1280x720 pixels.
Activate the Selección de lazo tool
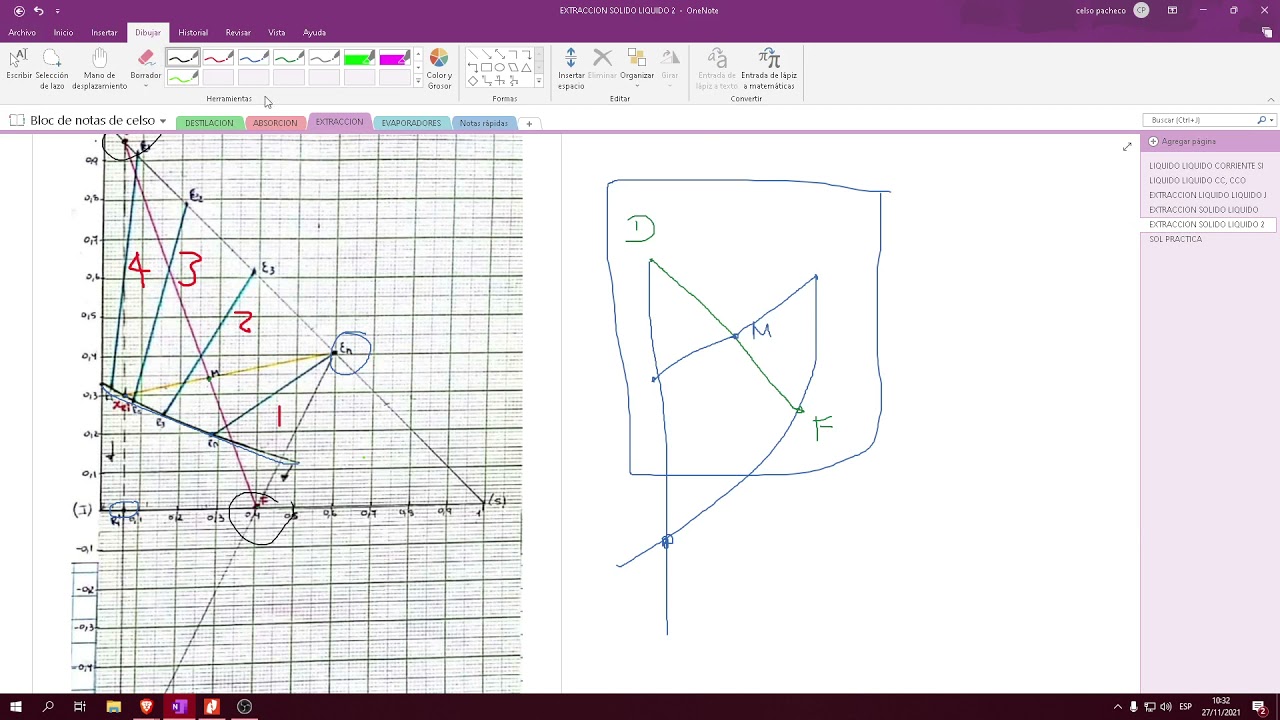[x=52, y=68]
